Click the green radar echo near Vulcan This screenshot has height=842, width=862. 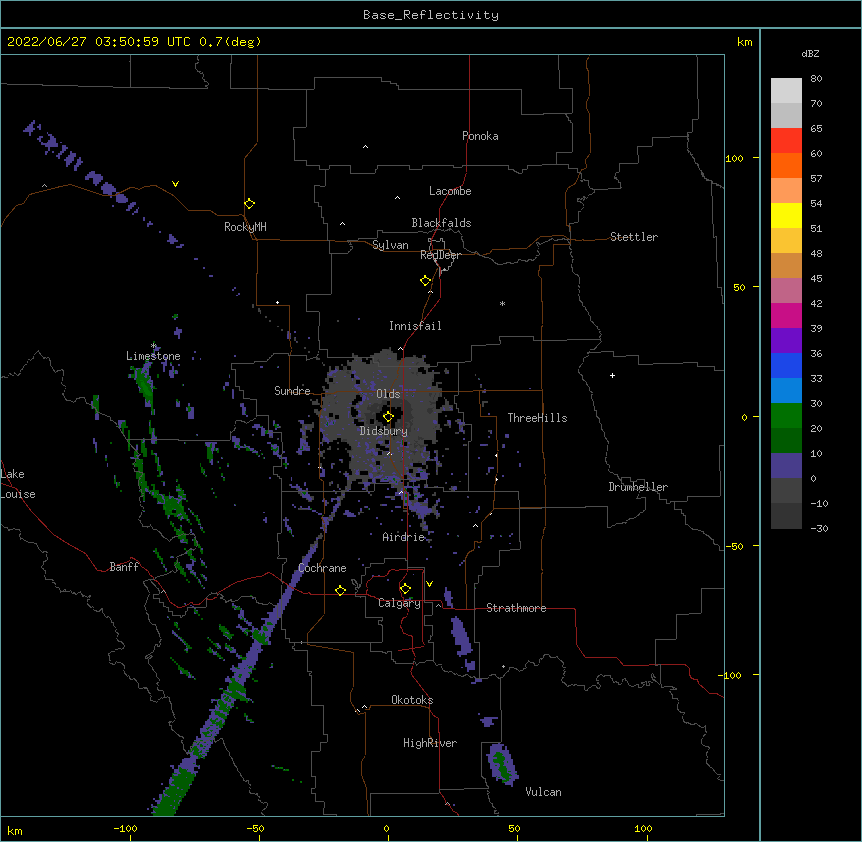[x=501, y=765]
